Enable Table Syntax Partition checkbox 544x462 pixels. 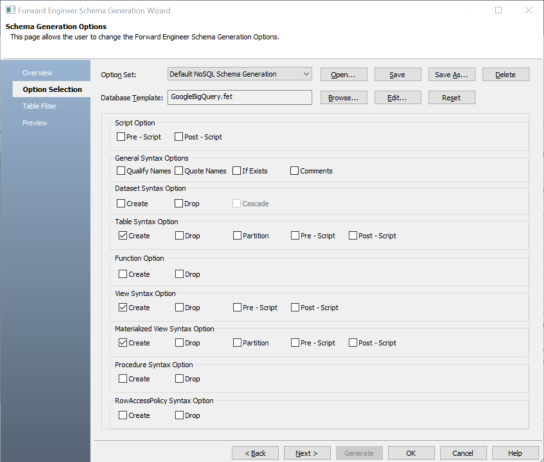237,236
